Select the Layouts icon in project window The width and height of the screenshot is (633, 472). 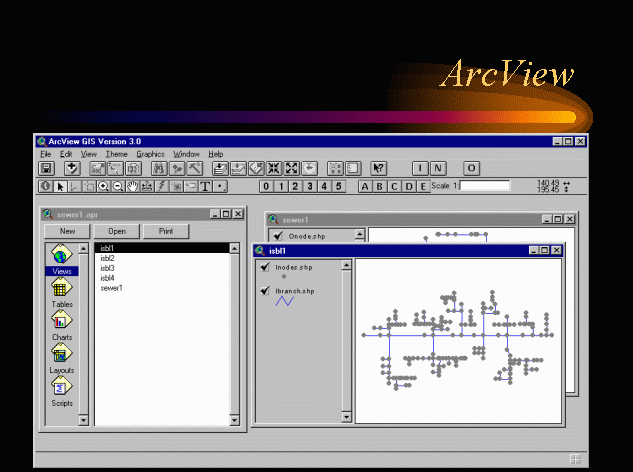tap(61, 356)
